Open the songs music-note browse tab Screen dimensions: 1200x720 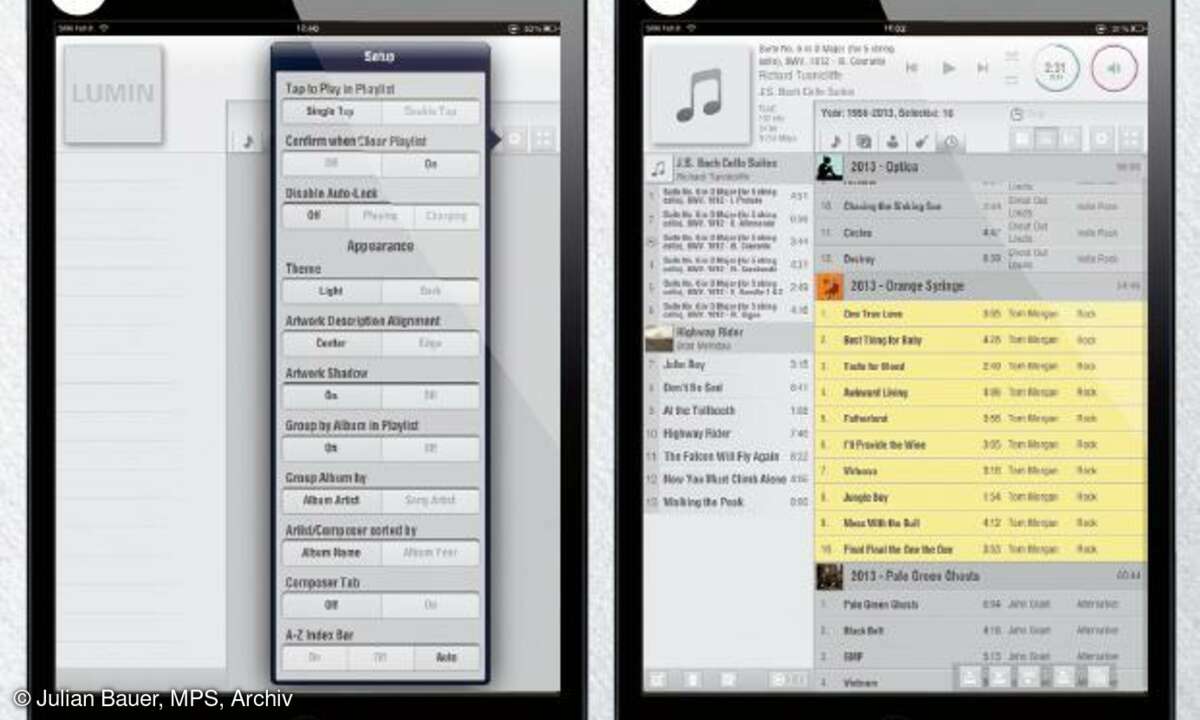click(836, 142)
